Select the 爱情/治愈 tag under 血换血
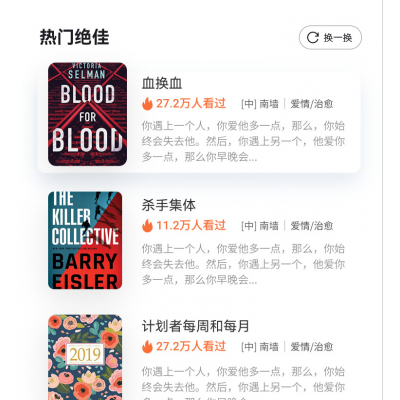400x400 pixels. [x=312, y=104]
